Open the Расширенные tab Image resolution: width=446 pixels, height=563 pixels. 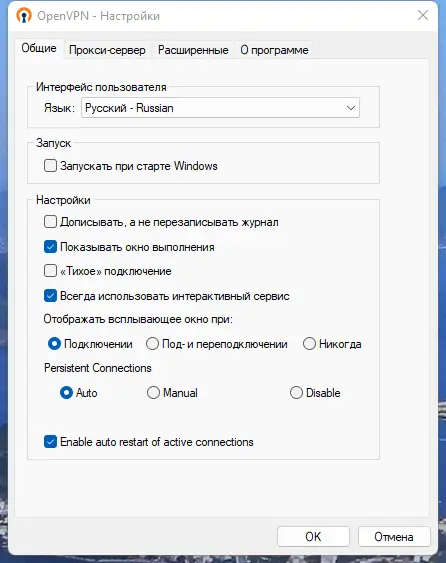(193, 50)
